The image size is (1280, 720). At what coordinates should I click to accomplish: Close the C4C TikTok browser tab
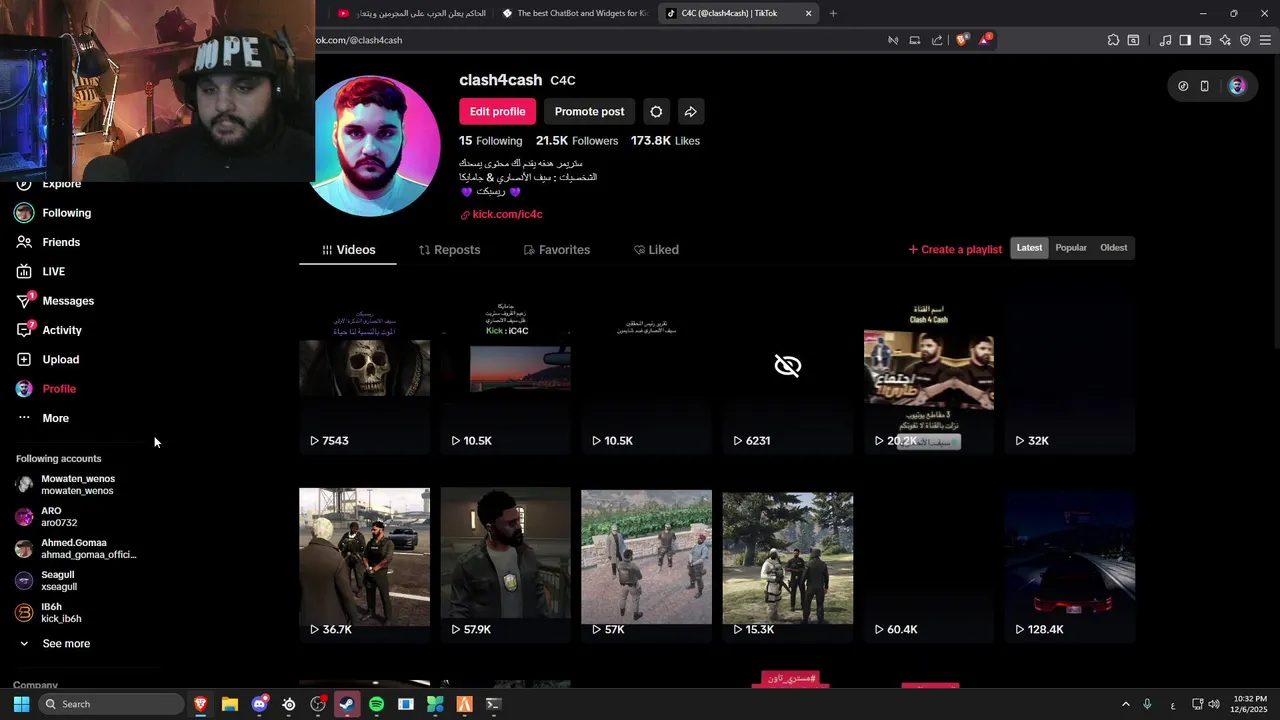pos(808,13)
